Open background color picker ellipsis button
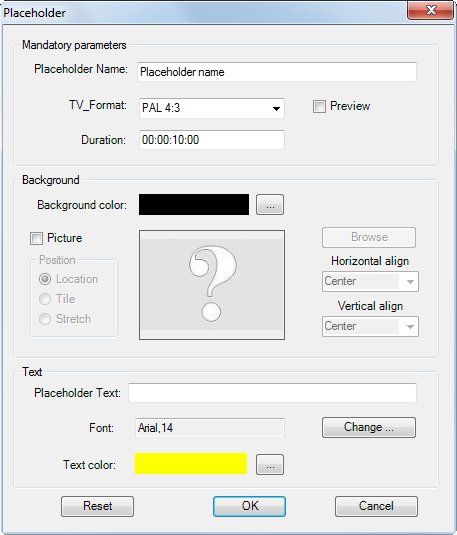 (x=270, y=205)
